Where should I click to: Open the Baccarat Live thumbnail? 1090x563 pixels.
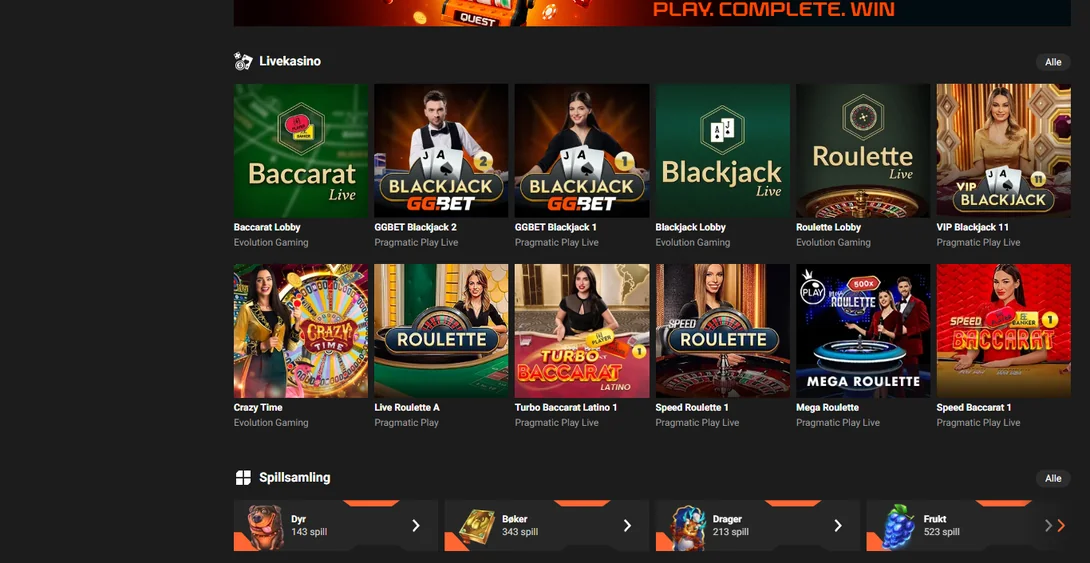click(301, 151)
